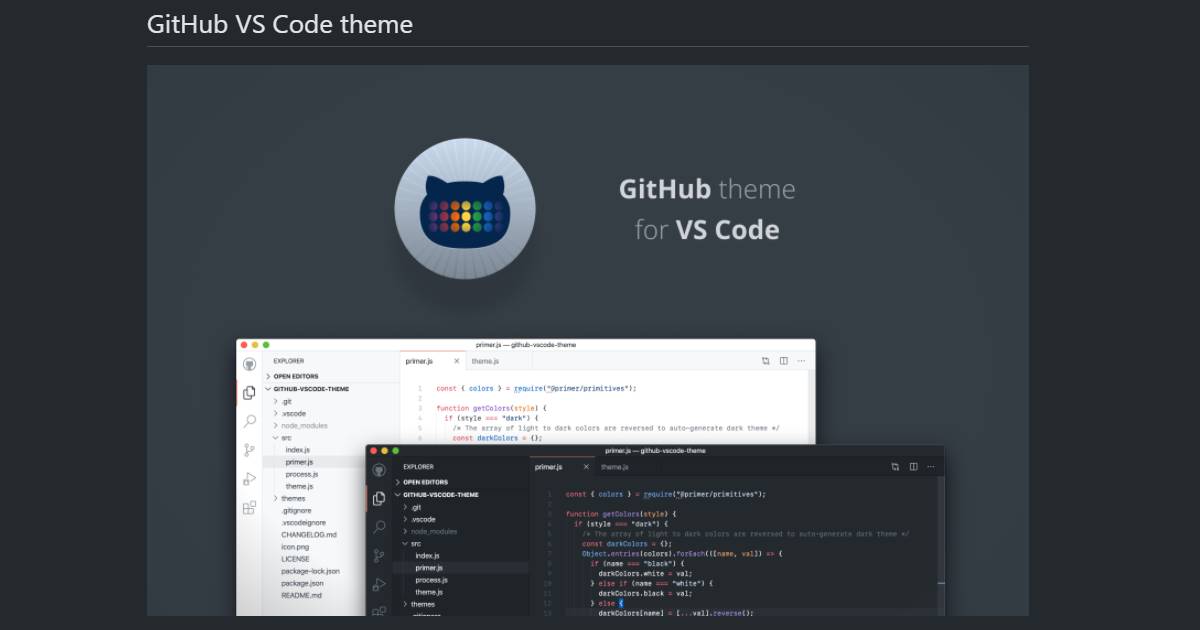Open CHANGELOG.md in light window explorer
This screenshot has width=1200, height=630.
point(308,534)
